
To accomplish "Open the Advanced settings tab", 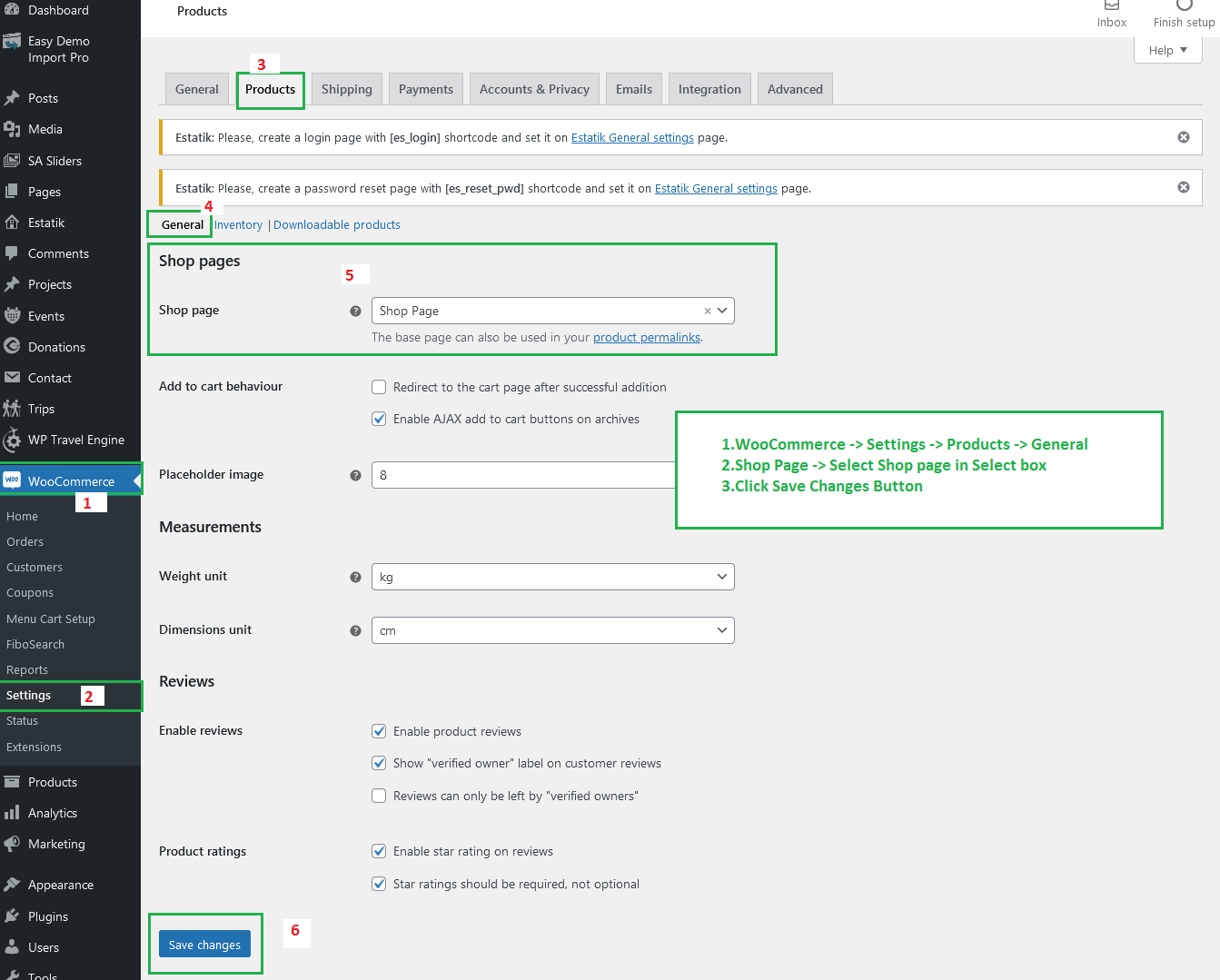I will pyautogui.click(x=795, y=89).
